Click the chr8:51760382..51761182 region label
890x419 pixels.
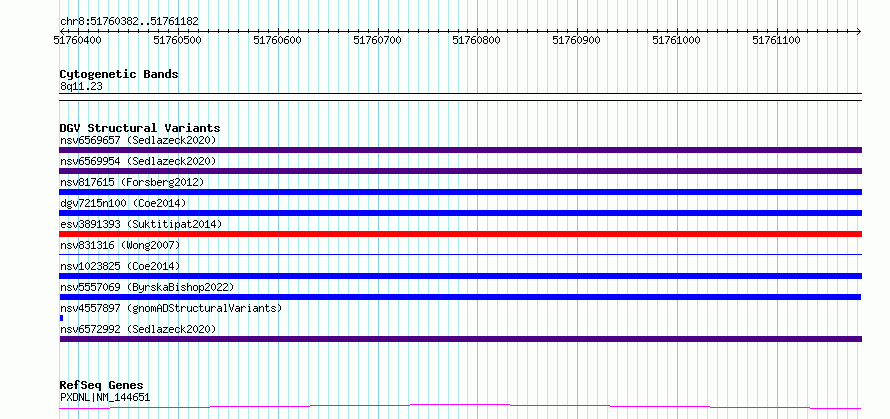point(129,22)
